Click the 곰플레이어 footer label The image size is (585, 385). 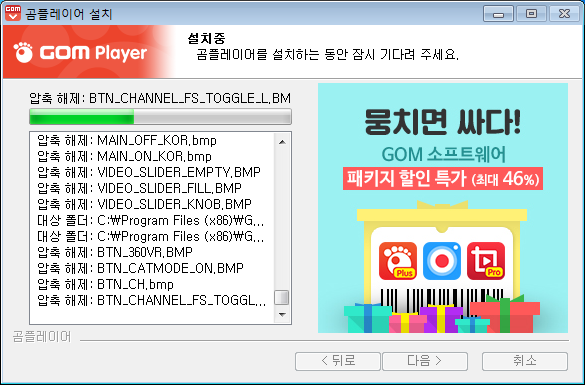click(x=42, y=337)
